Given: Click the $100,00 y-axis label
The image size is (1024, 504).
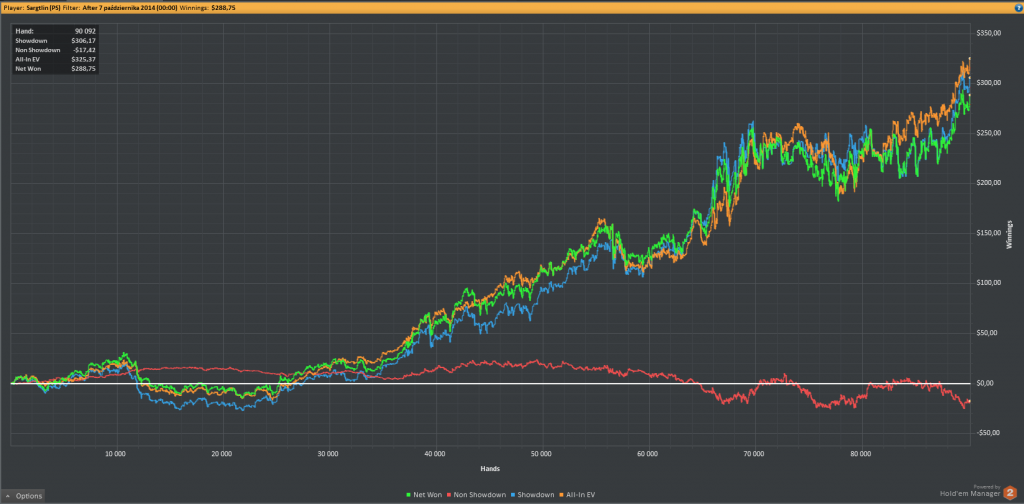Looking at the screenshot, I should [989, 283].
